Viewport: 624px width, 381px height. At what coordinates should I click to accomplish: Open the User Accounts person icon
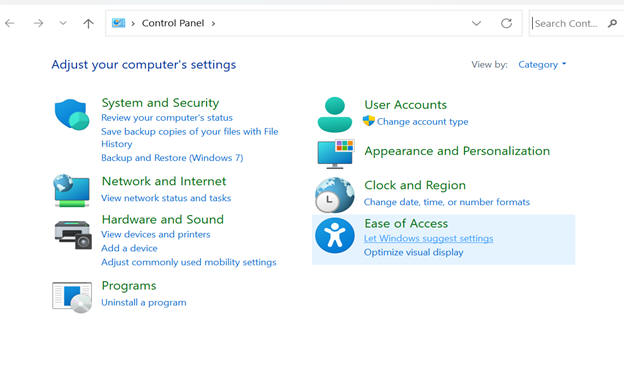coord(335,114)
